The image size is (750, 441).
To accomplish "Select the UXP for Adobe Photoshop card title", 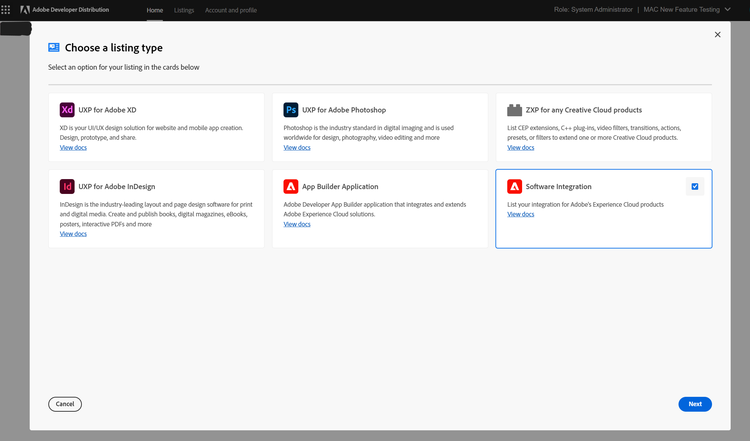I will click(344, 110).
